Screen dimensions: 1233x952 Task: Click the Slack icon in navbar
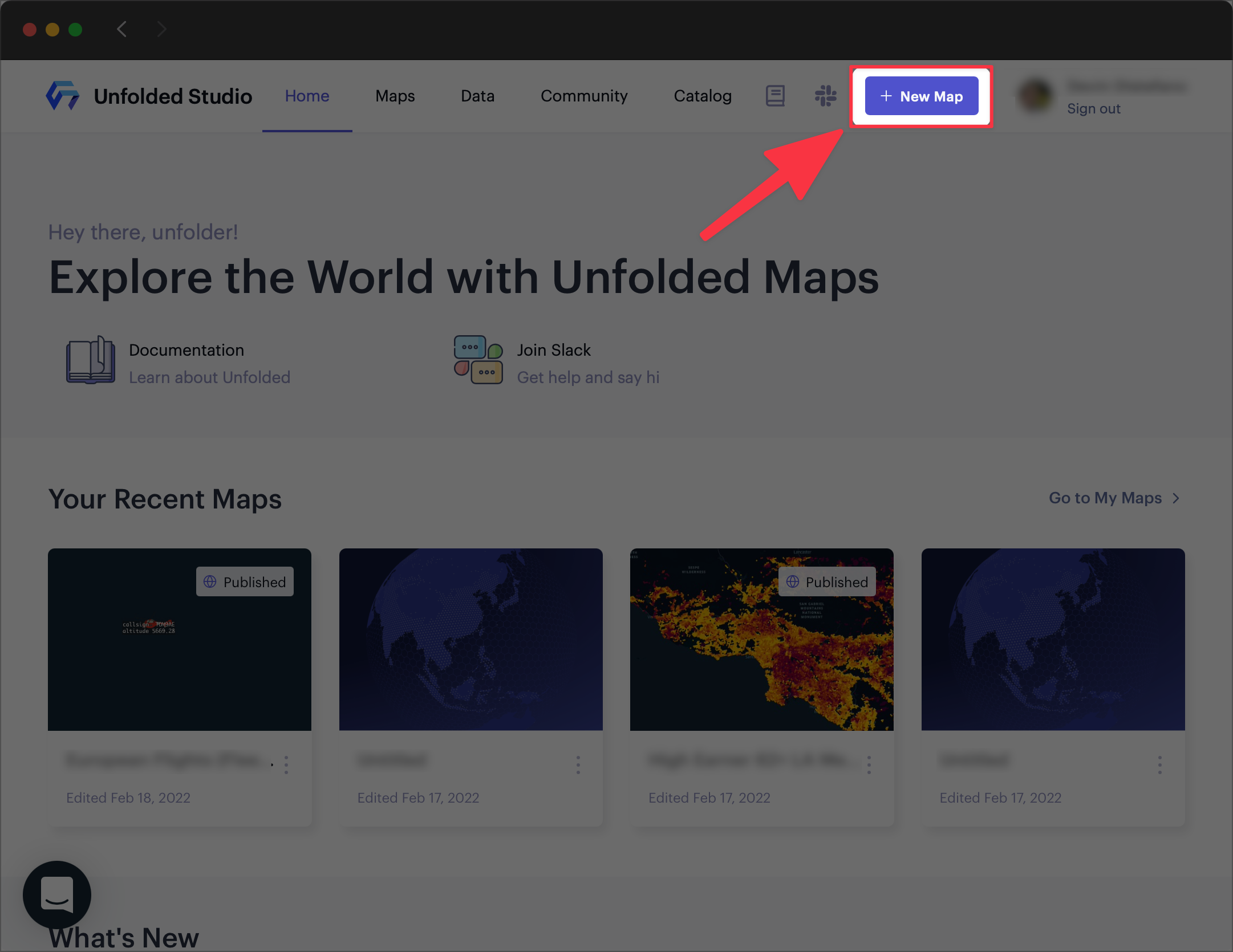click(825, 96)
